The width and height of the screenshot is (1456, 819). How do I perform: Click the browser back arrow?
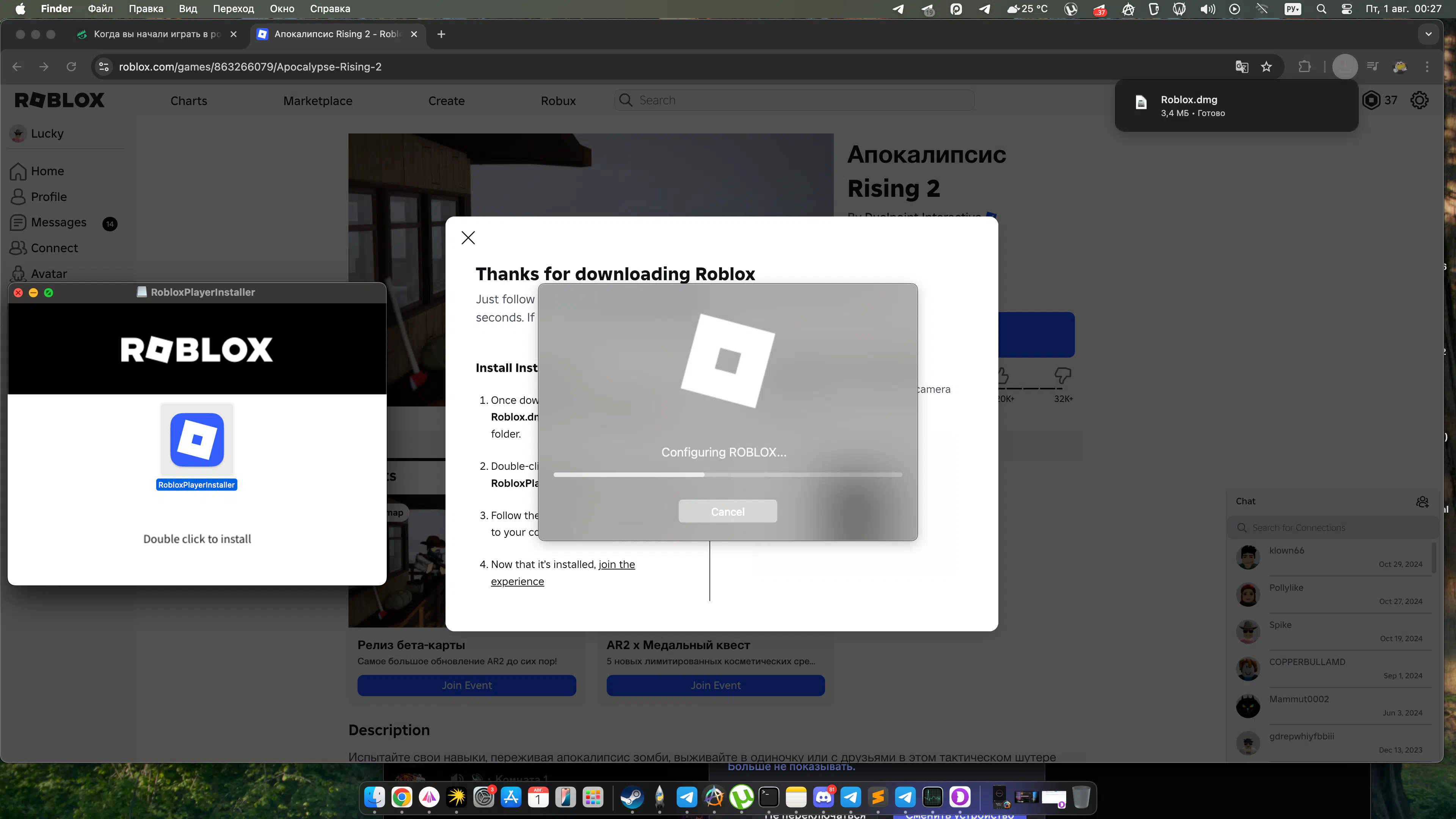tap(17, 67)
